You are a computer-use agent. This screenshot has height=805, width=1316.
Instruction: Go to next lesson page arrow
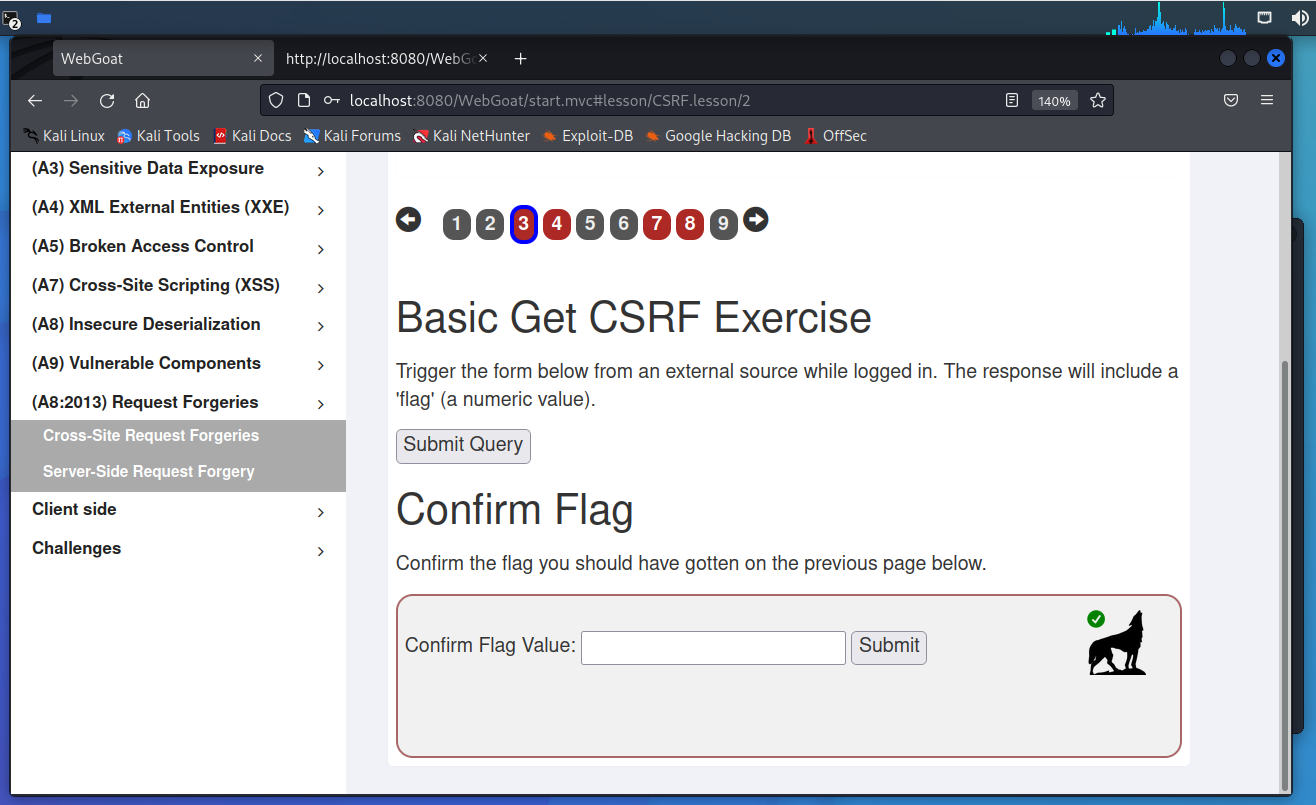756,220
